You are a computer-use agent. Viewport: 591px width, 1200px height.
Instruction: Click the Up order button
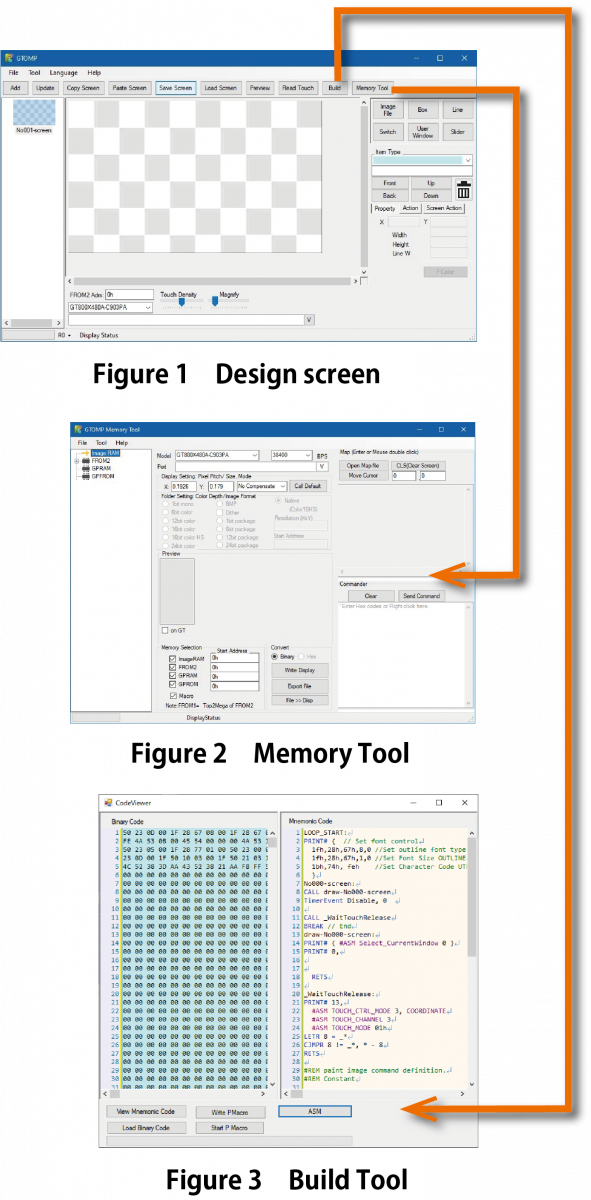[x=431, y=184]
